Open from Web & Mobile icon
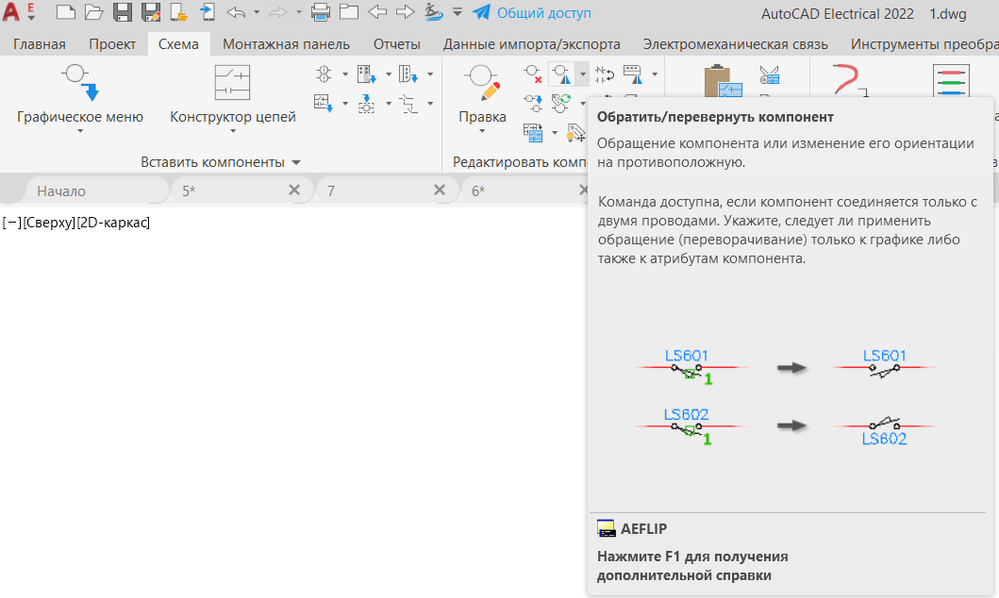 tap(179, 12)
